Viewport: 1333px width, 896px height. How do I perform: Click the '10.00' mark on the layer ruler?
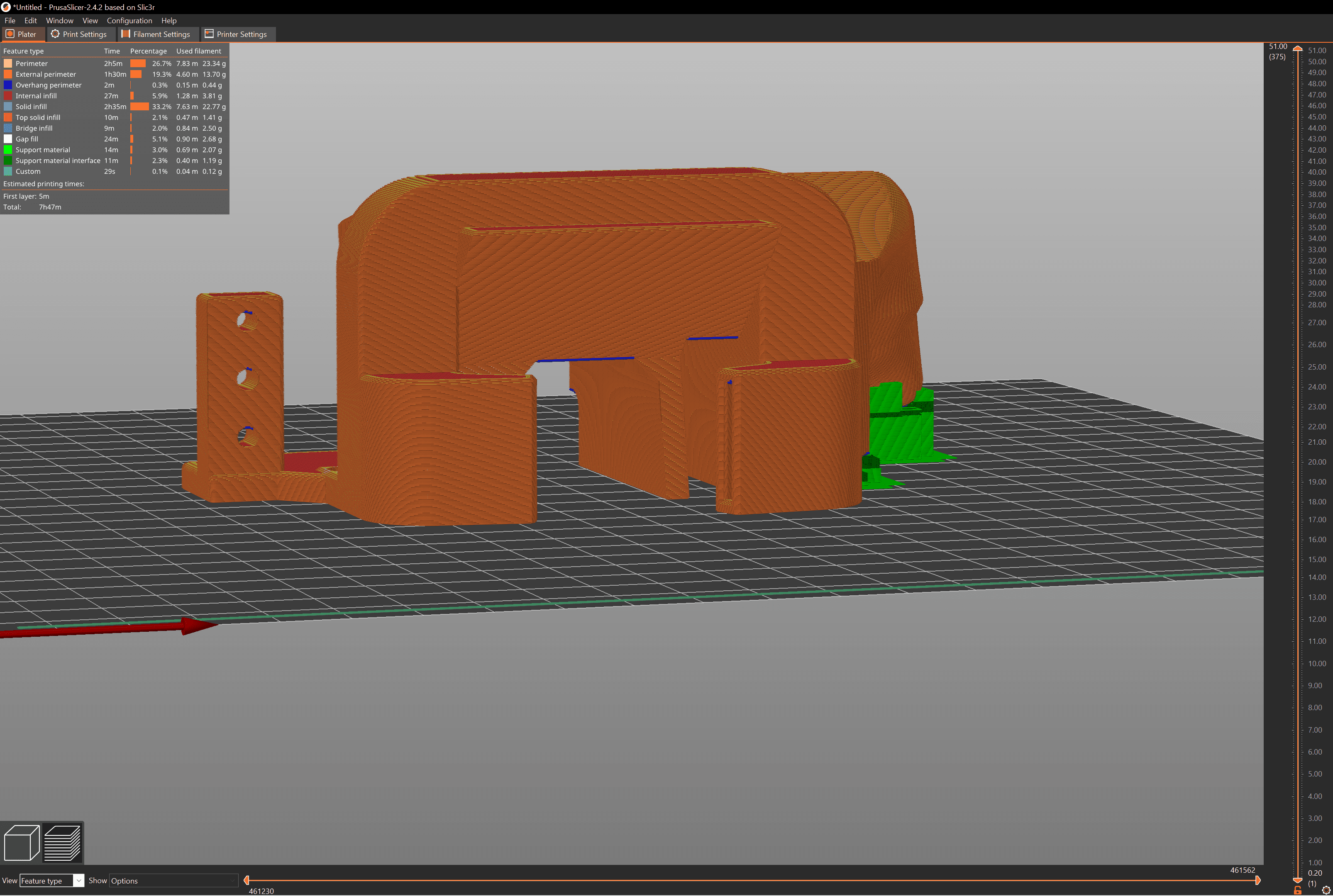pyautogui.click(x=1317, y=663)
